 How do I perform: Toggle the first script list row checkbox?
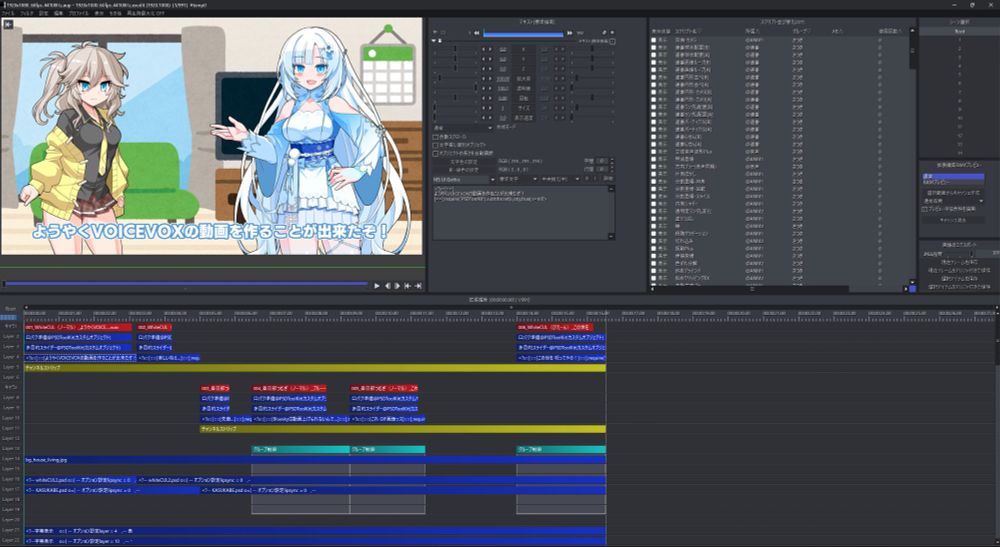(x=654, y=40)
